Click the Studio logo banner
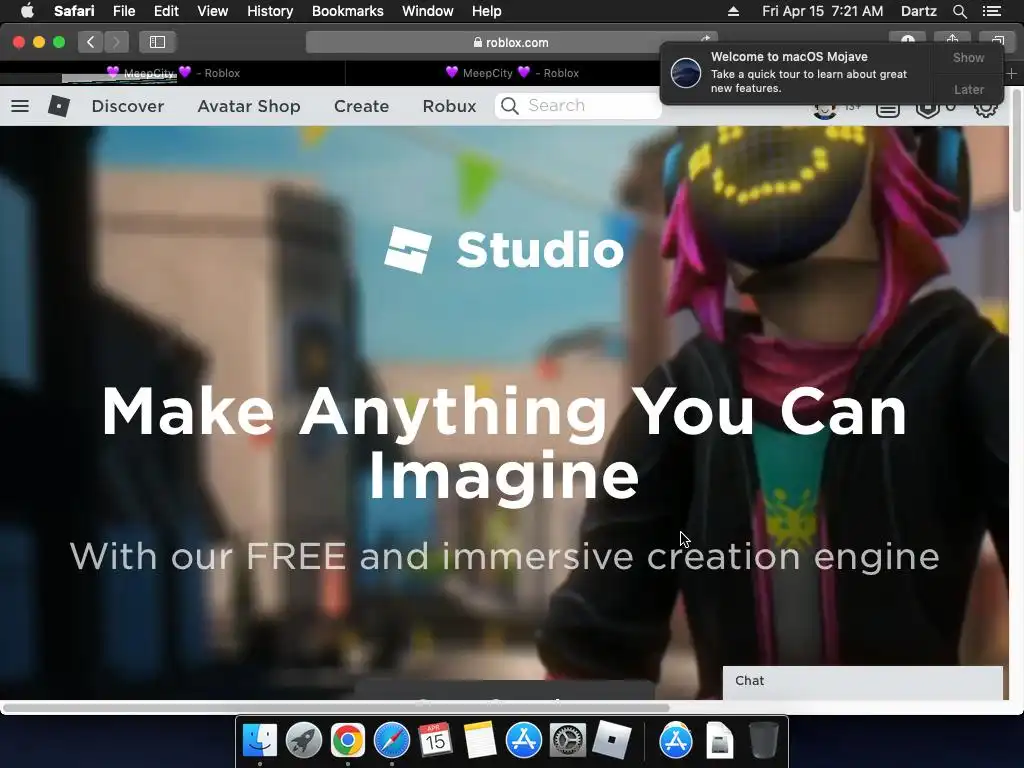The height and width of the screenshot is (768, 1024). coord(504,249)
